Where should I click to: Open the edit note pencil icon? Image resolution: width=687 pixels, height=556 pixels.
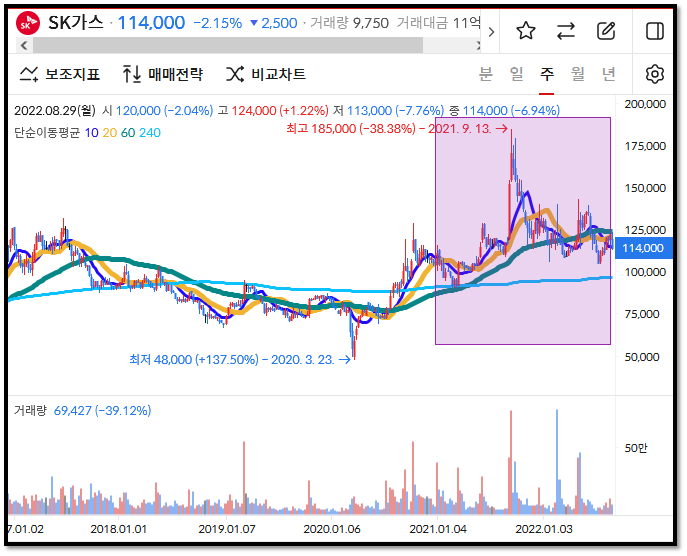click(x=606, y=31)
